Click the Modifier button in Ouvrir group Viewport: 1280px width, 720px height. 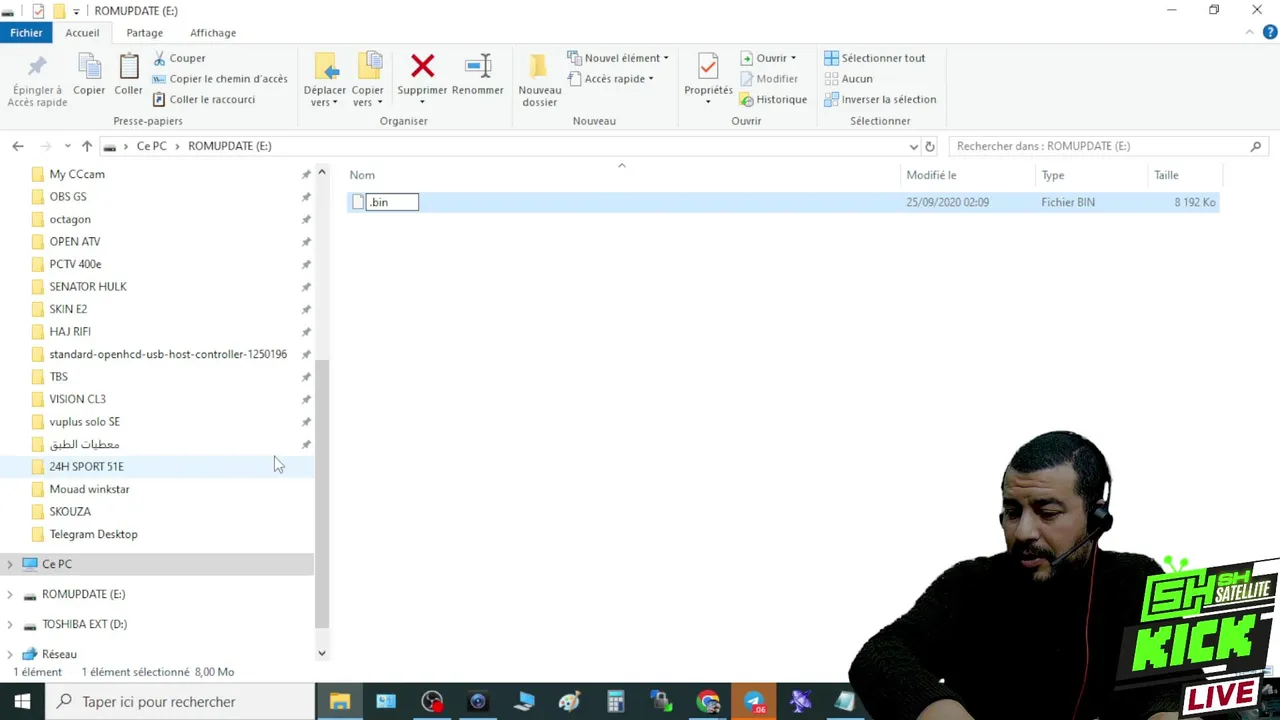[x=768, y=79]
